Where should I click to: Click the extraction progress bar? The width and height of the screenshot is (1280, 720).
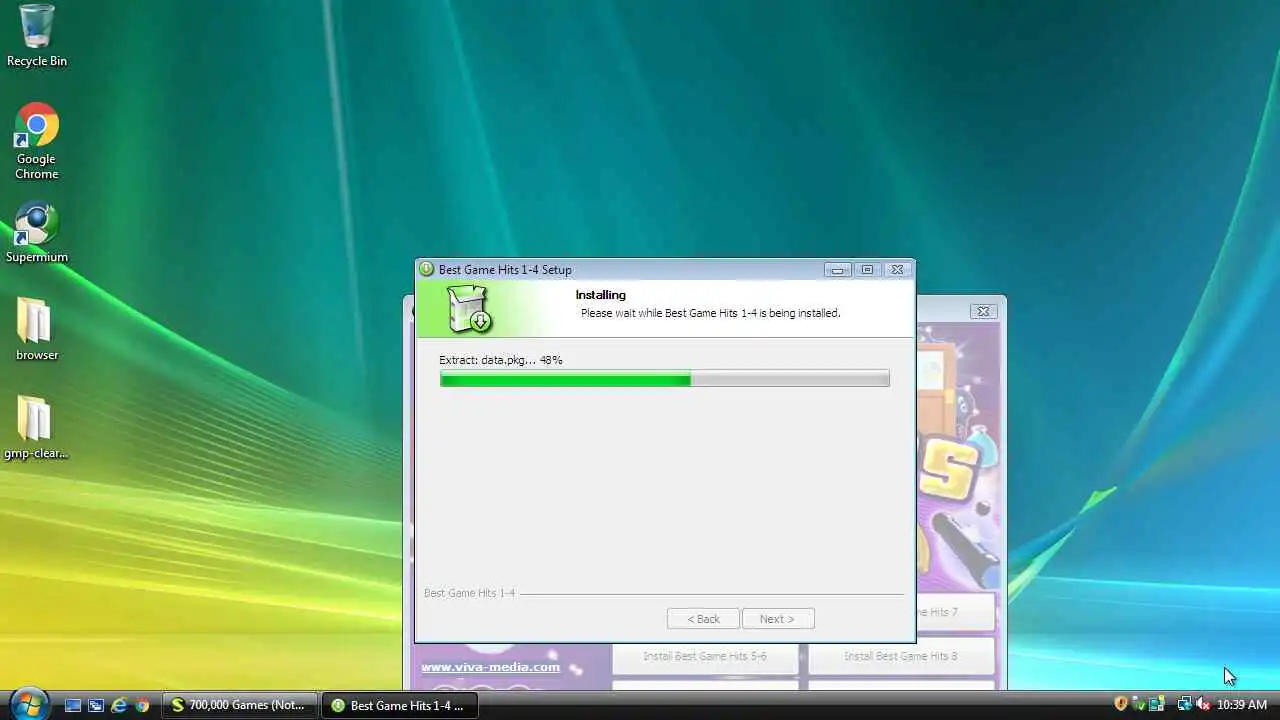click(x=664, y=379)
